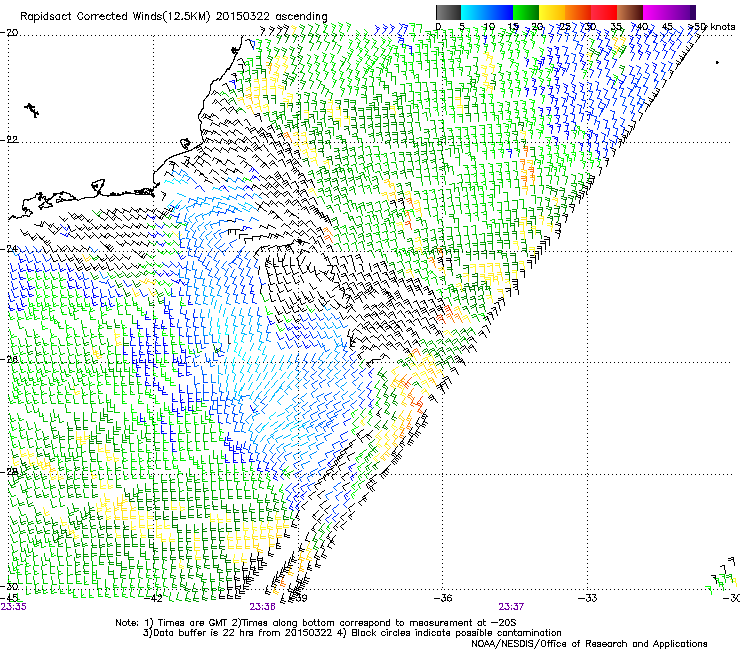The width and height of the screenshot is (740, 650).
Task: Click the green 15-20 knots legend swatch
Action: pos(526,12)
